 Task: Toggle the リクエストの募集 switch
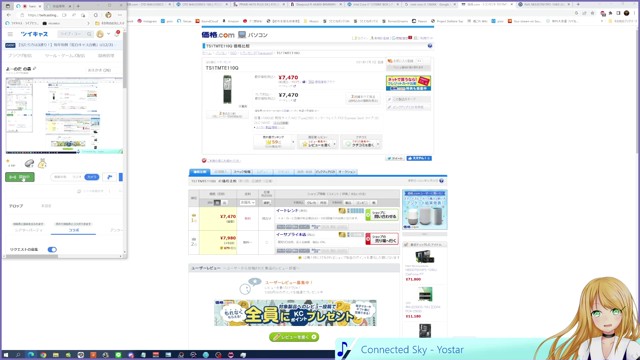pos(52,249)
